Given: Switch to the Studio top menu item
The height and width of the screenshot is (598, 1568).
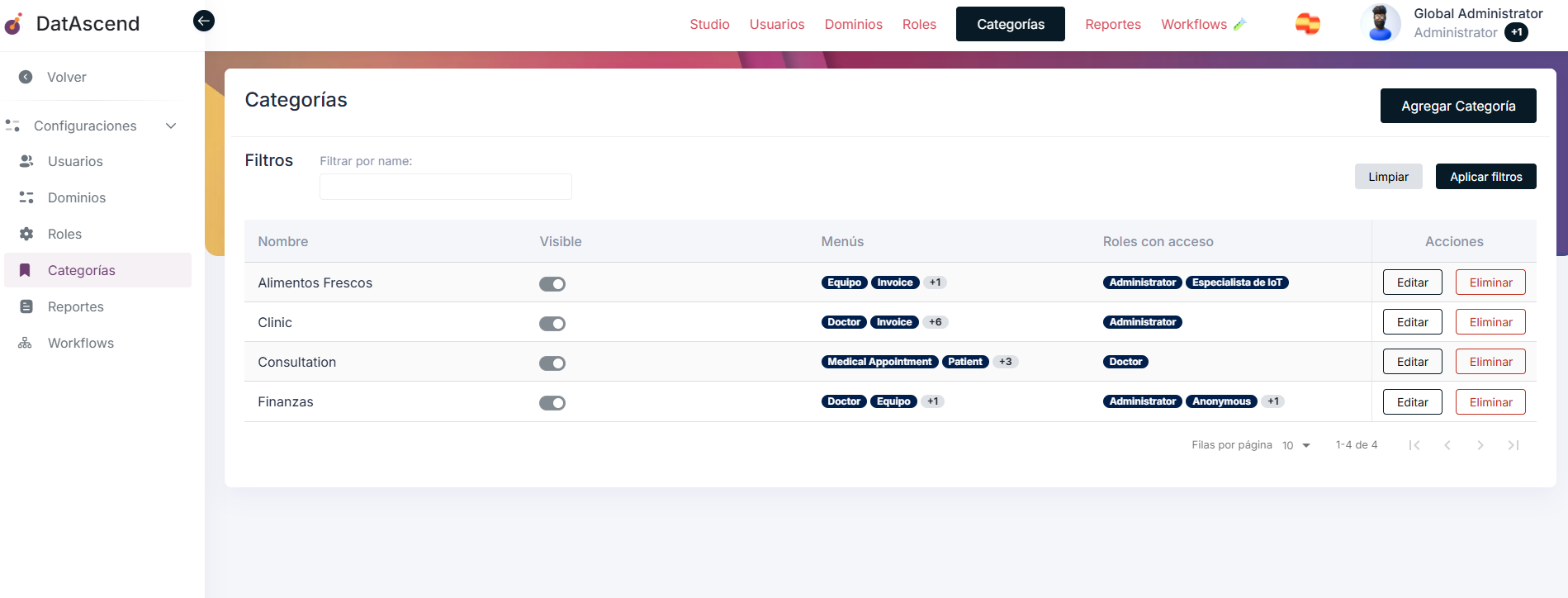Looking at the screenshot, I should (709, 24).
